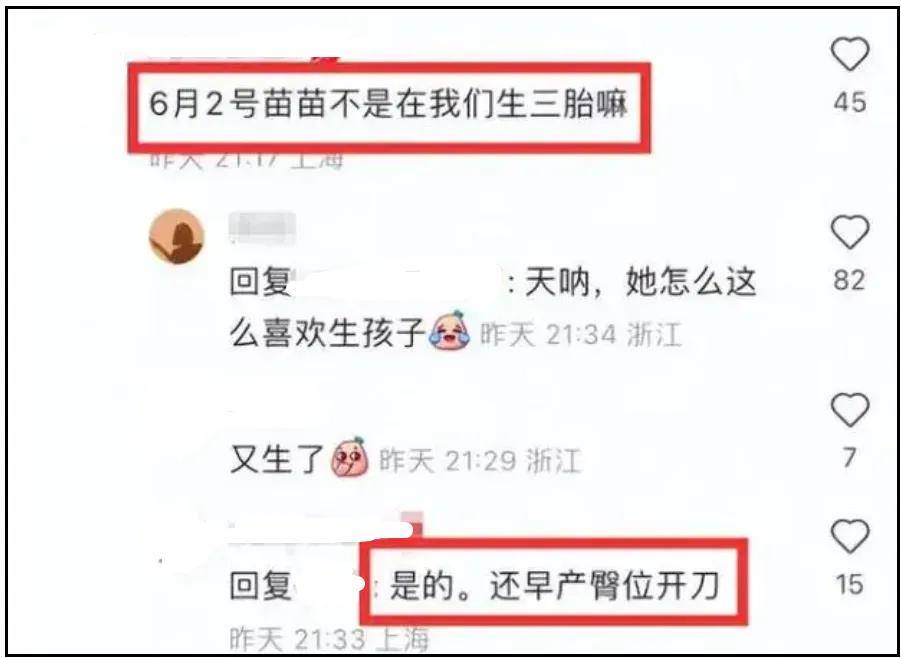This screenshot has width=901, height=658.
Task: Select the comment "6月2号苗苗不是在我们生三胎嘛"
Action: click(x=388, y=106)
